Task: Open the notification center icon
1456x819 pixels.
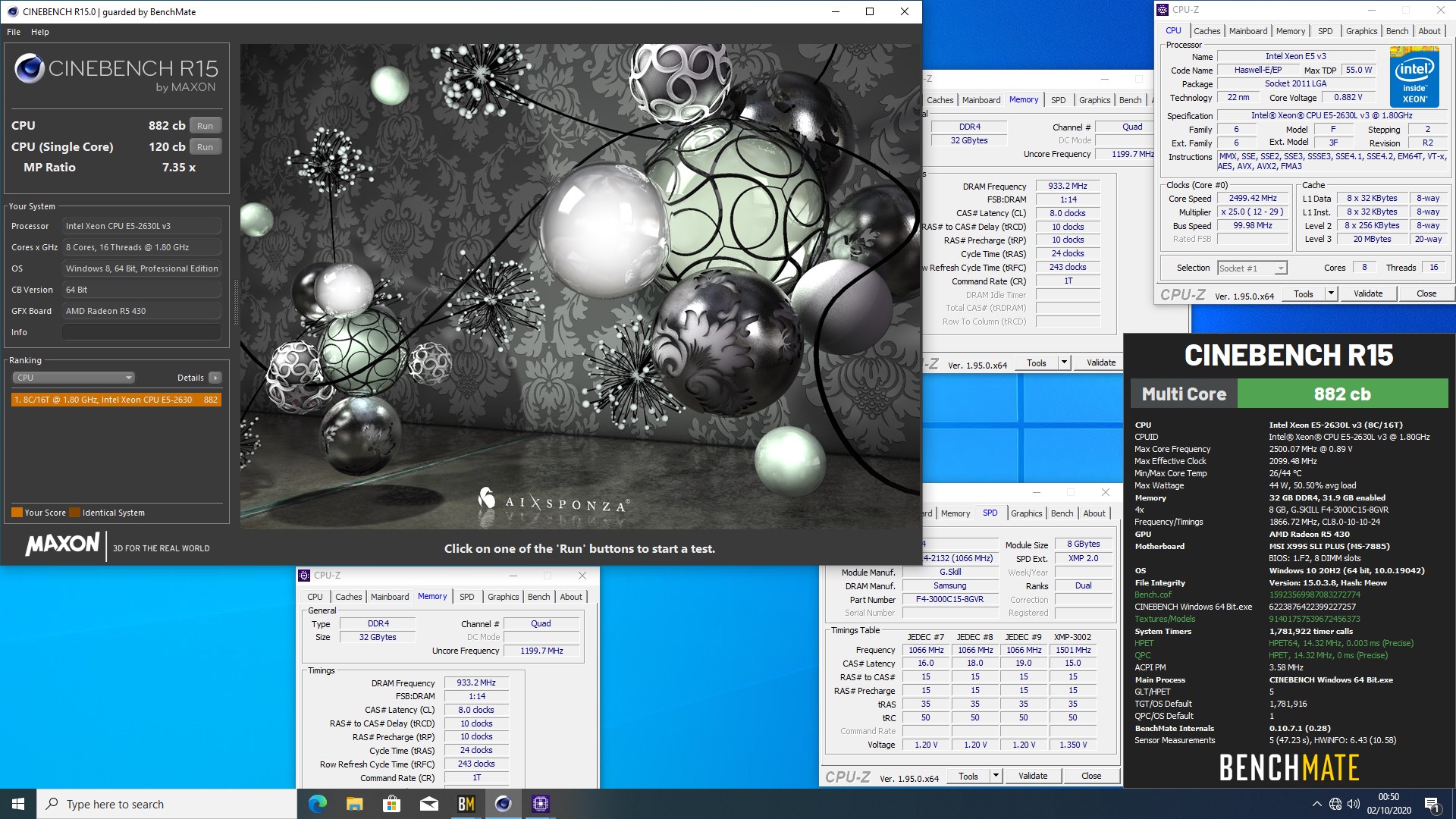Action: (1432, 805)
